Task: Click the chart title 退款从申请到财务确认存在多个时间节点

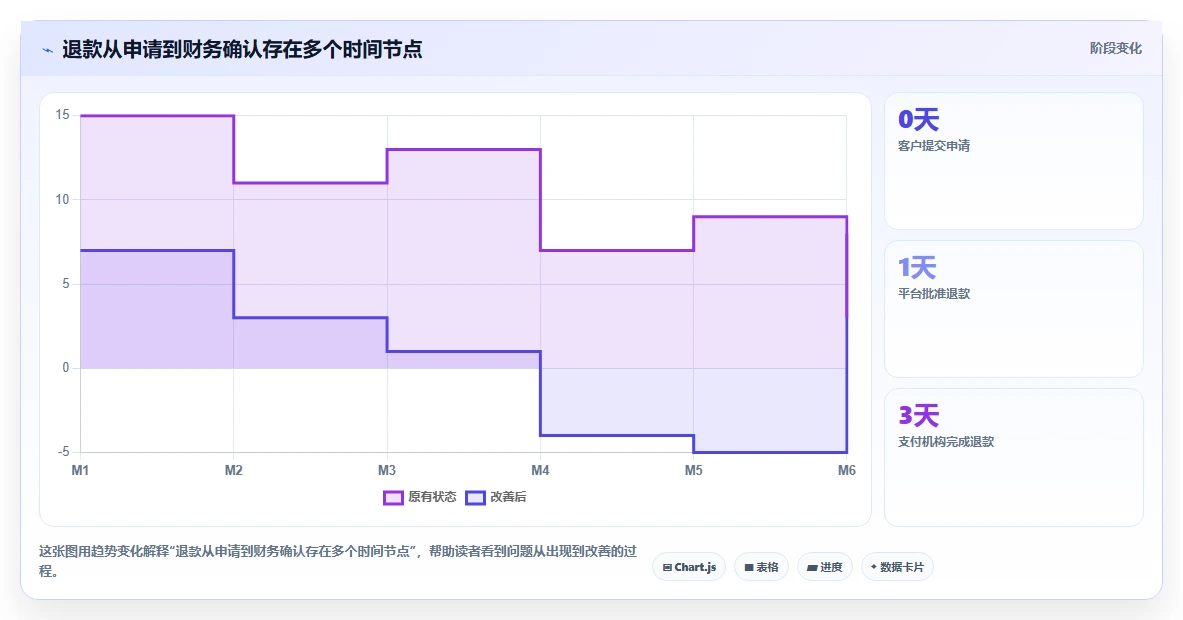Action: (242, 50)
